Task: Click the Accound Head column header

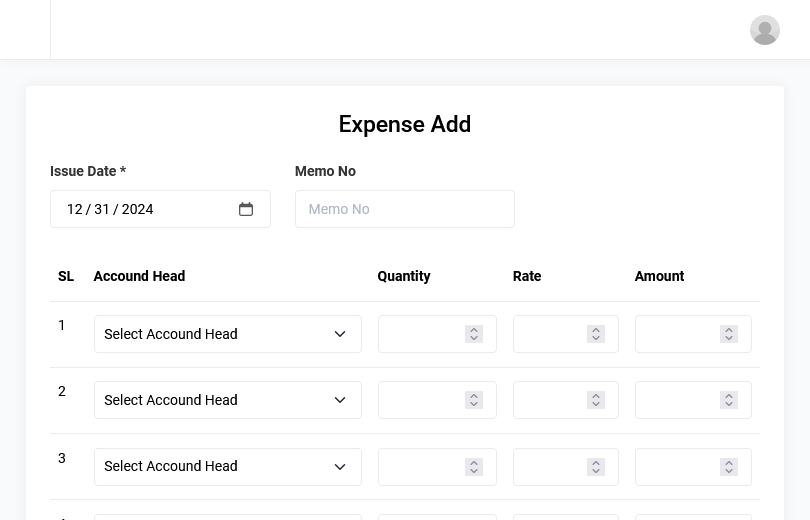Action: point(139,276)
